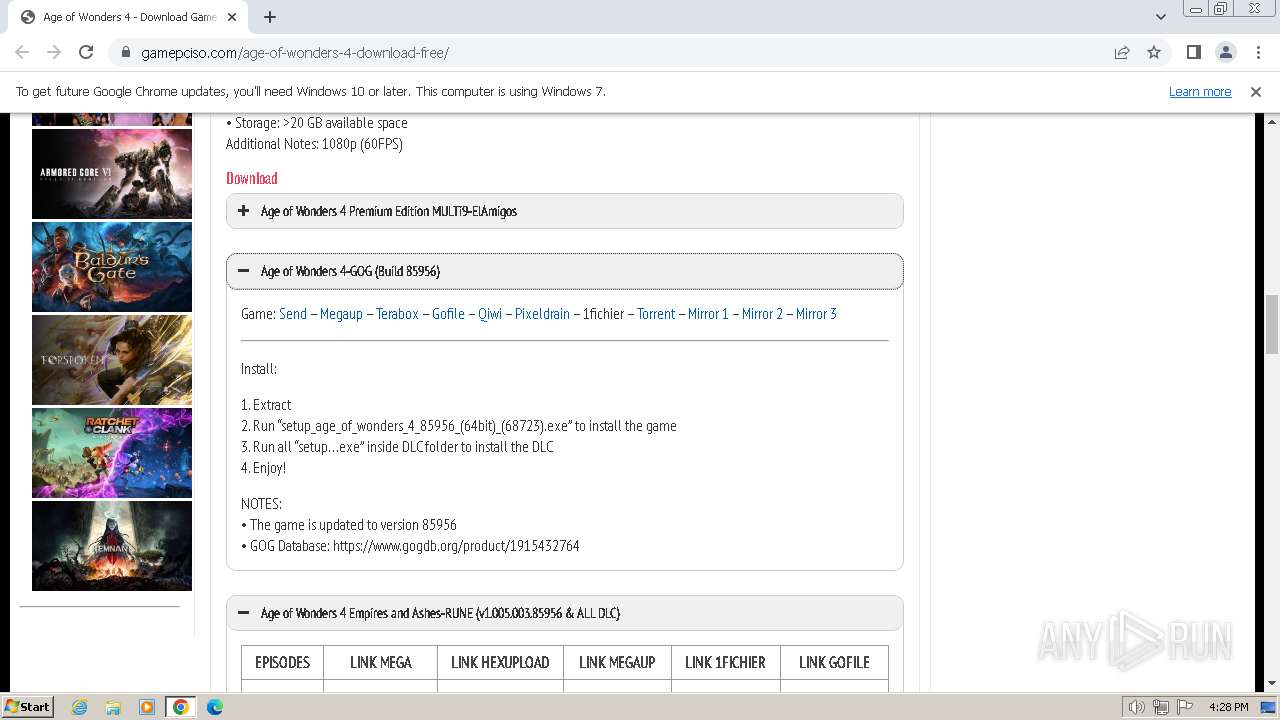
Task: Open the Megaup download link
Action: point(341,314)
